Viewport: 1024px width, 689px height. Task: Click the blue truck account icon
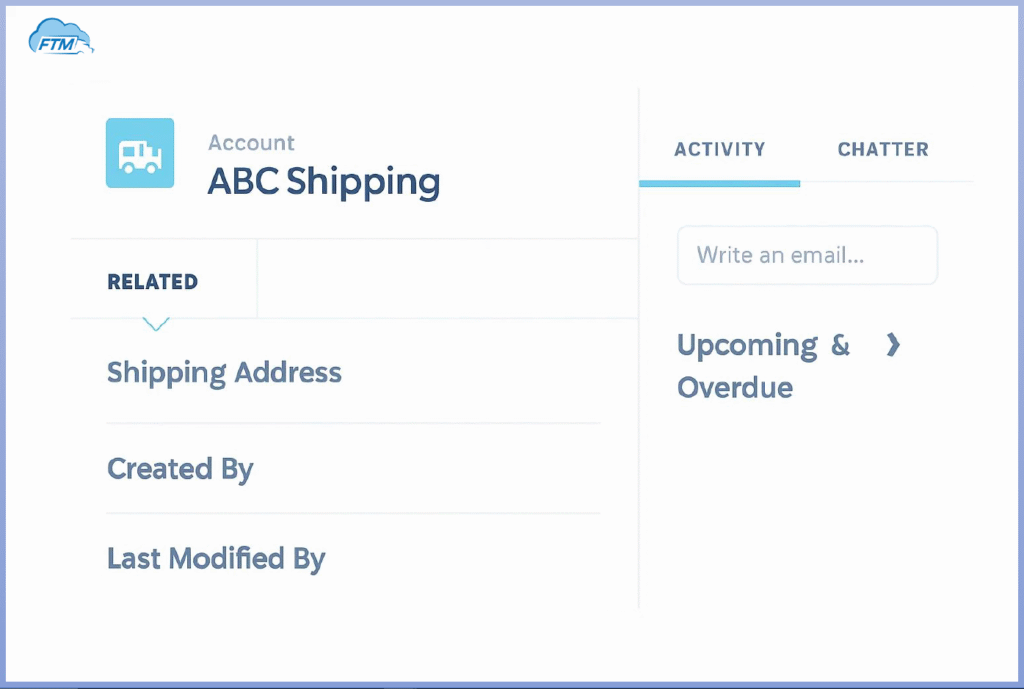pyautogui.click(x=140, y=153)
